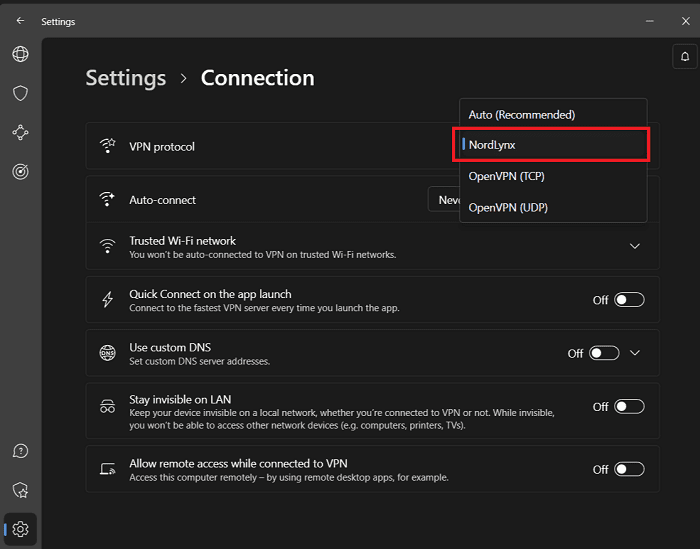The height and width of the screenshot is (549, 700).
Task: Click the Trusted Wi-Fi network title
Action: click(x=183, y=241)
